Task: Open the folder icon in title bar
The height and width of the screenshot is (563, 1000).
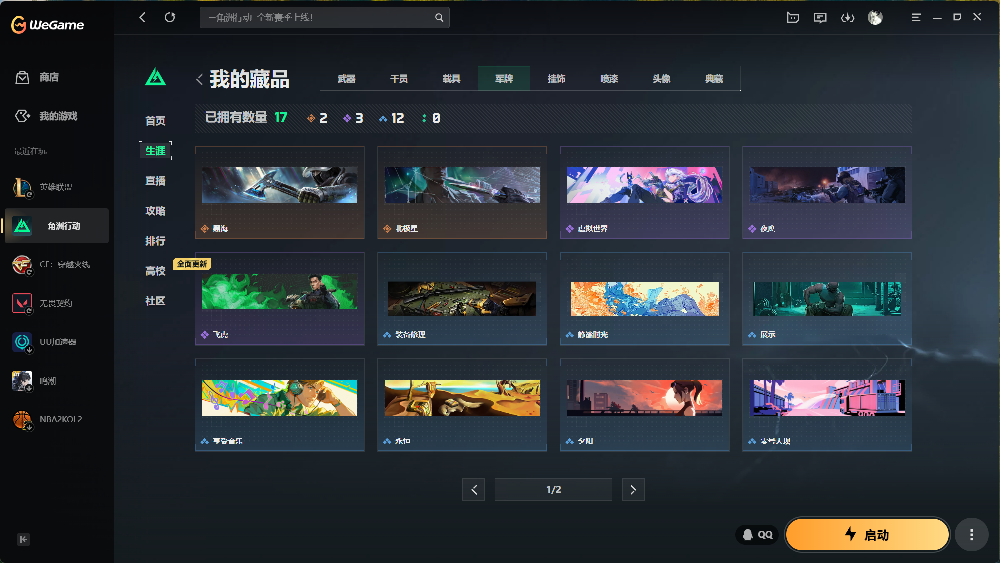Action: click(793, 18)
